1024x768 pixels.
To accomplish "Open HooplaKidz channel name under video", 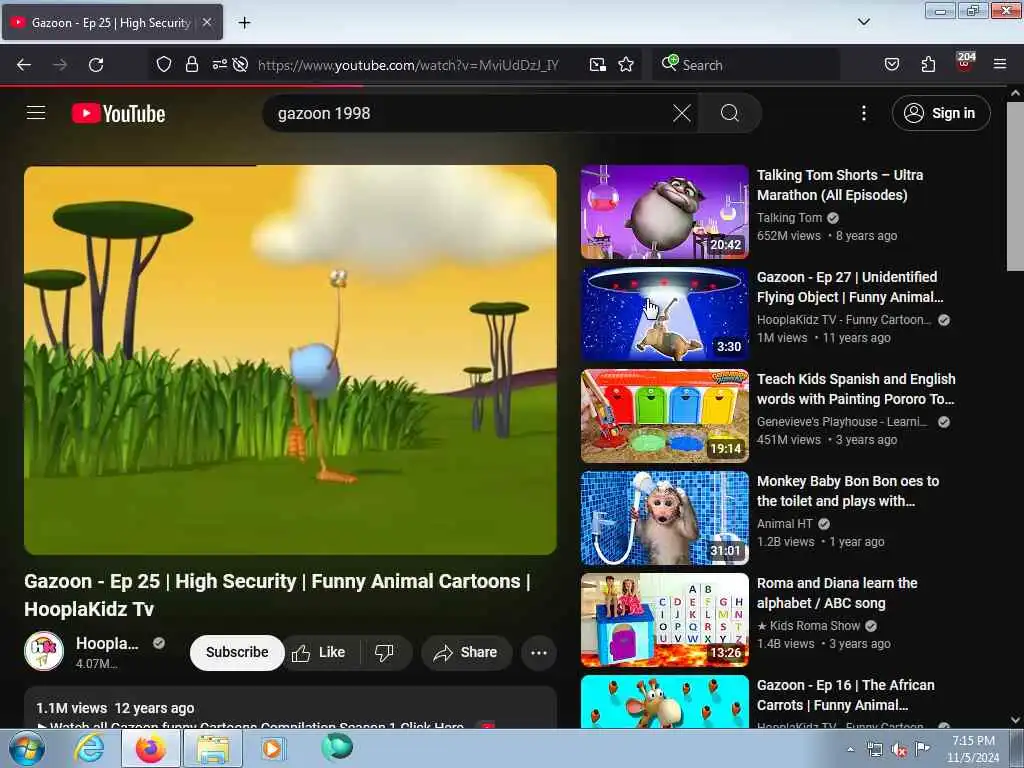I will click(x=107, y=643).
